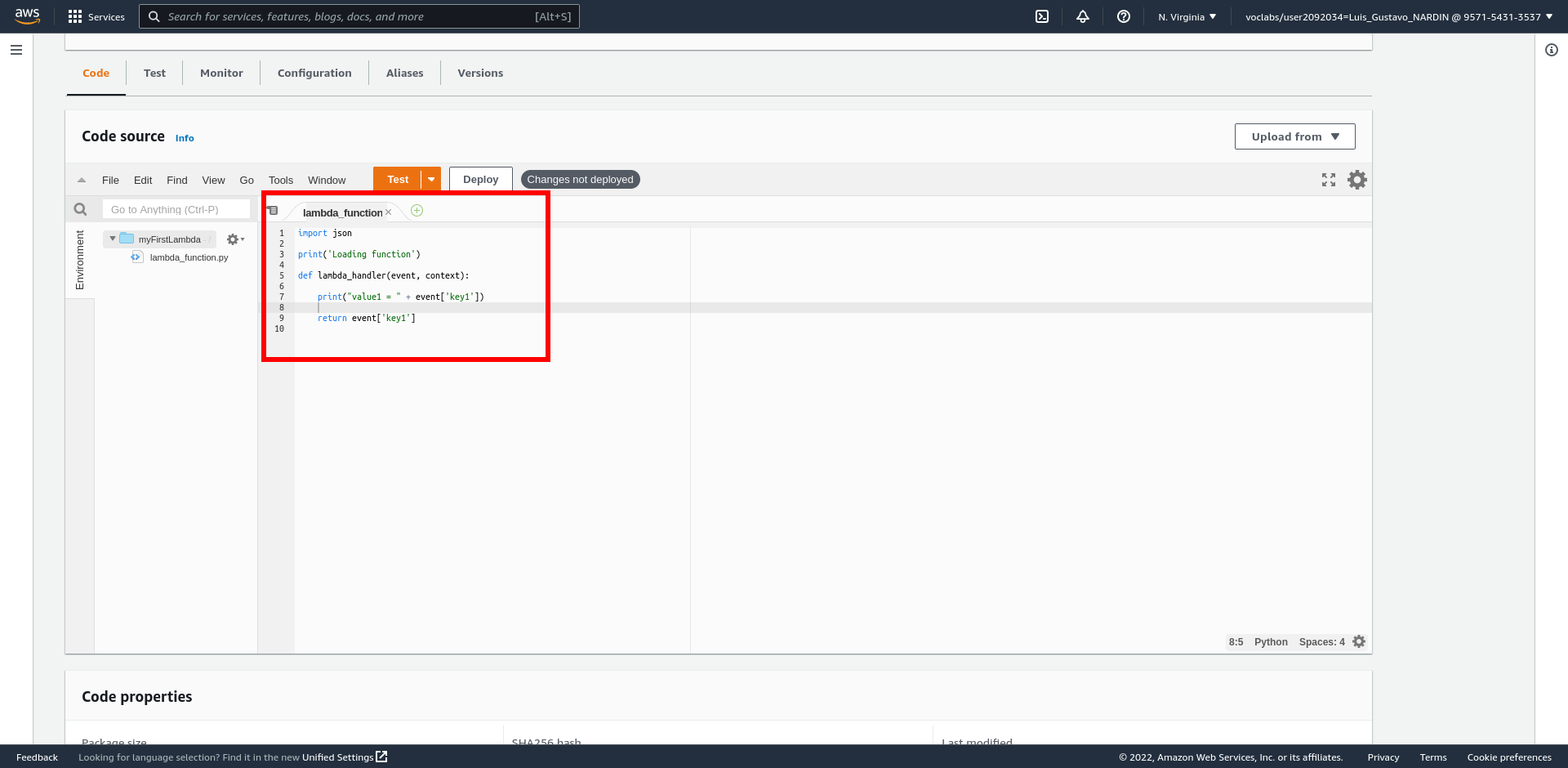Image resolution: width=1568 pixels, height=768 pixels.
Task: Open the status bar settings gear
Action: [x=1359, y=642]
